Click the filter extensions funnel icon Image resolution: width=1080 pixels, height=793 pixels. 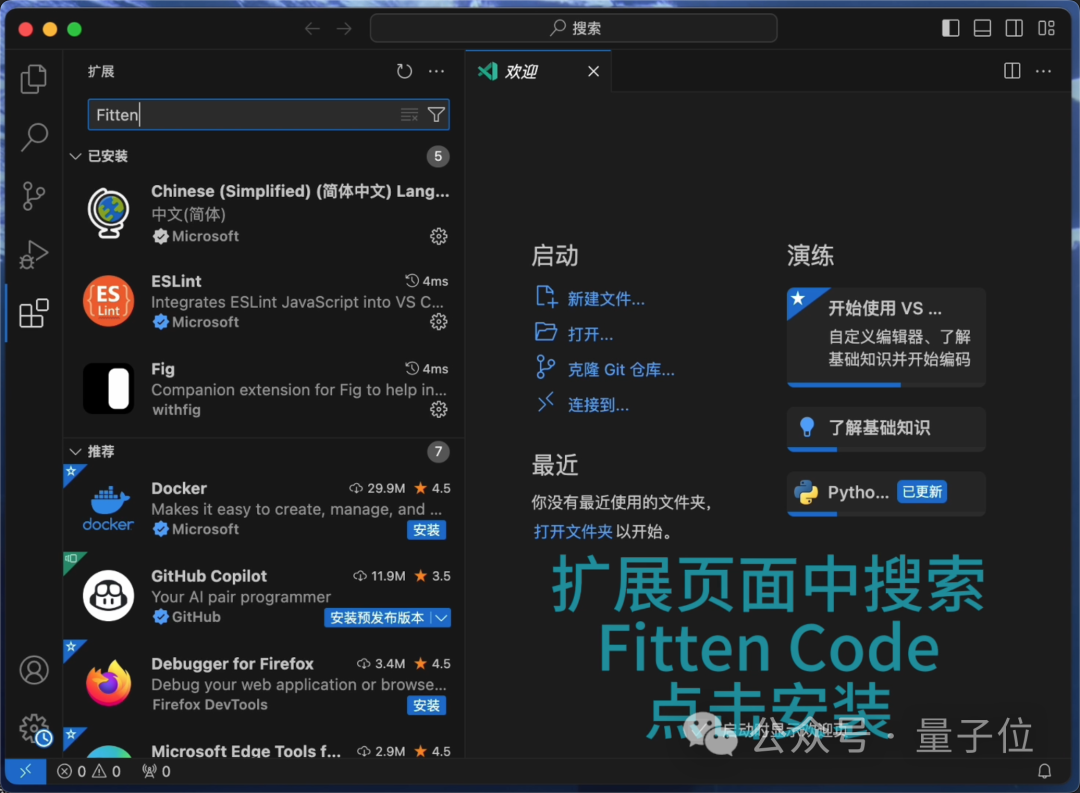436,114
